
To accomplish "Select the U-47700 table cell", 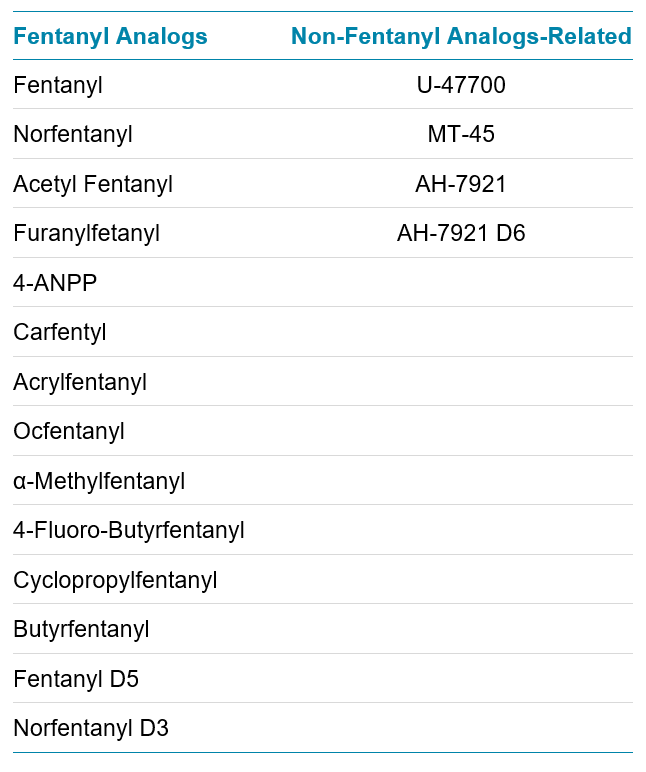I will [x=461, y=86].
